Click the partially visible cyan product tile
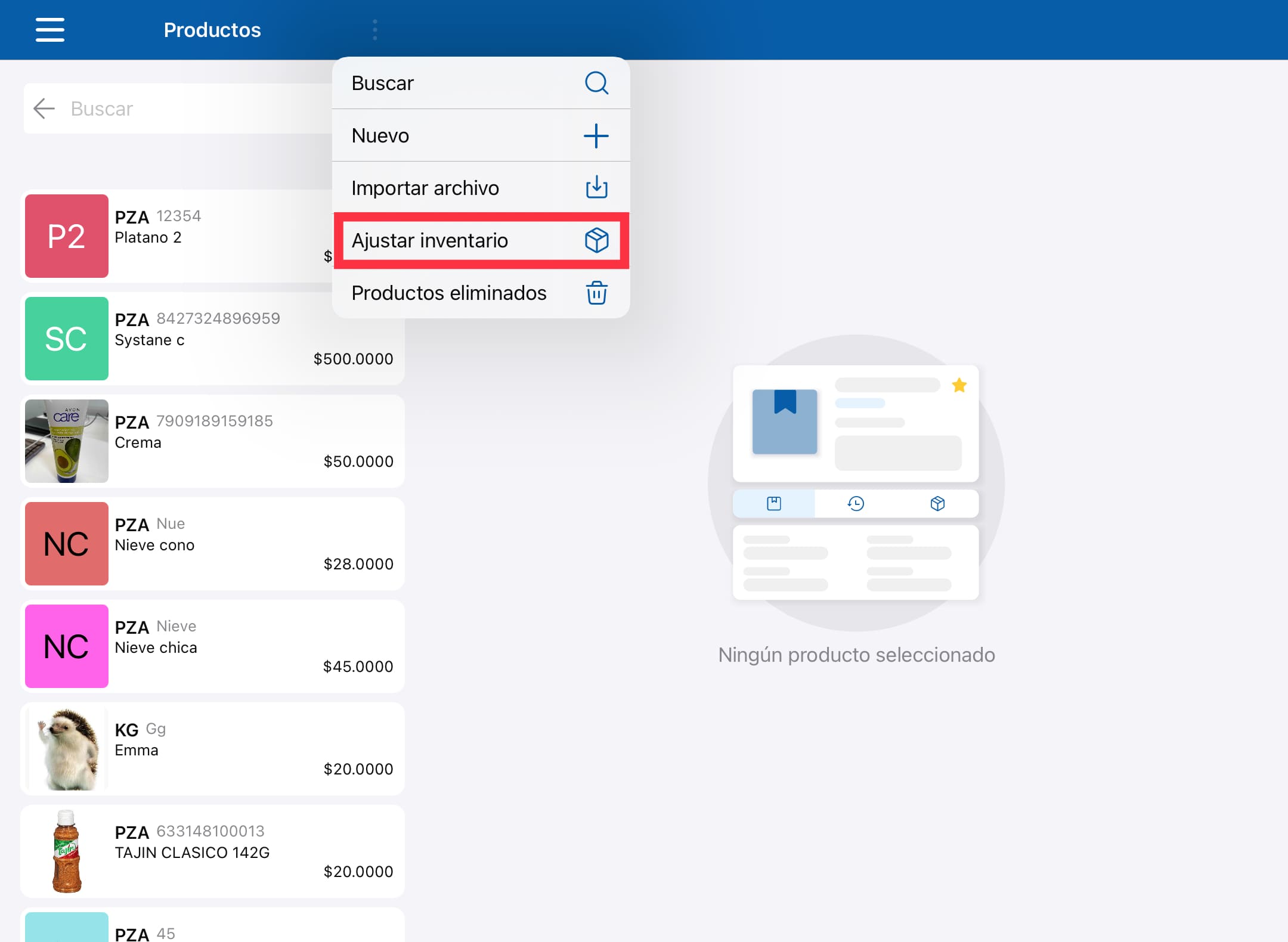This screenshot has width=1288, height=942. [67, 927]
